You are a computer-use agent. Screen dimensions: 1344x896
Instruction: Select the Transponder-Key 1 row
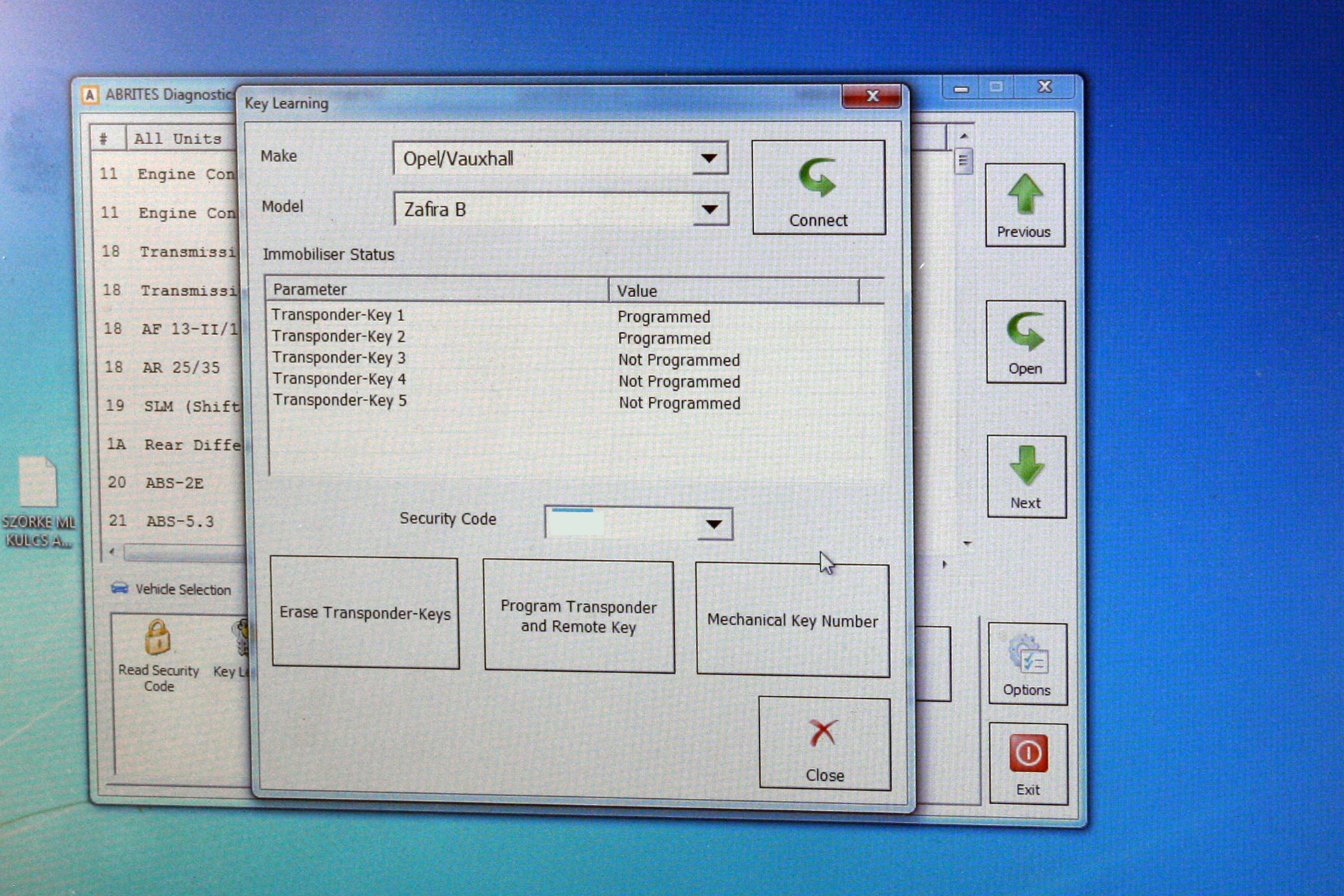coord(575,316)
